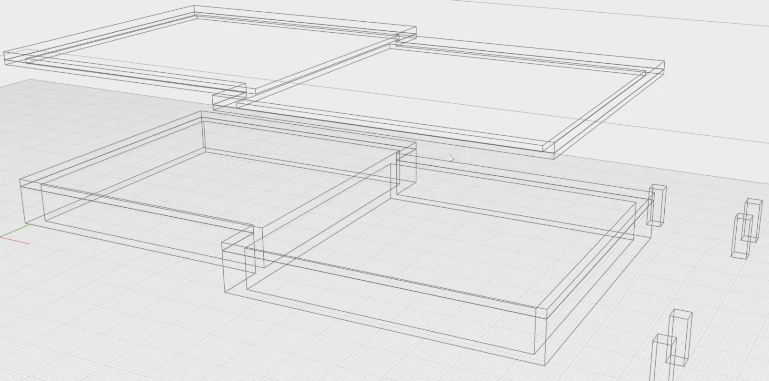769x381 pixels.
Task: Click the bottom front corner of right tray
Action: click(544, 365)
